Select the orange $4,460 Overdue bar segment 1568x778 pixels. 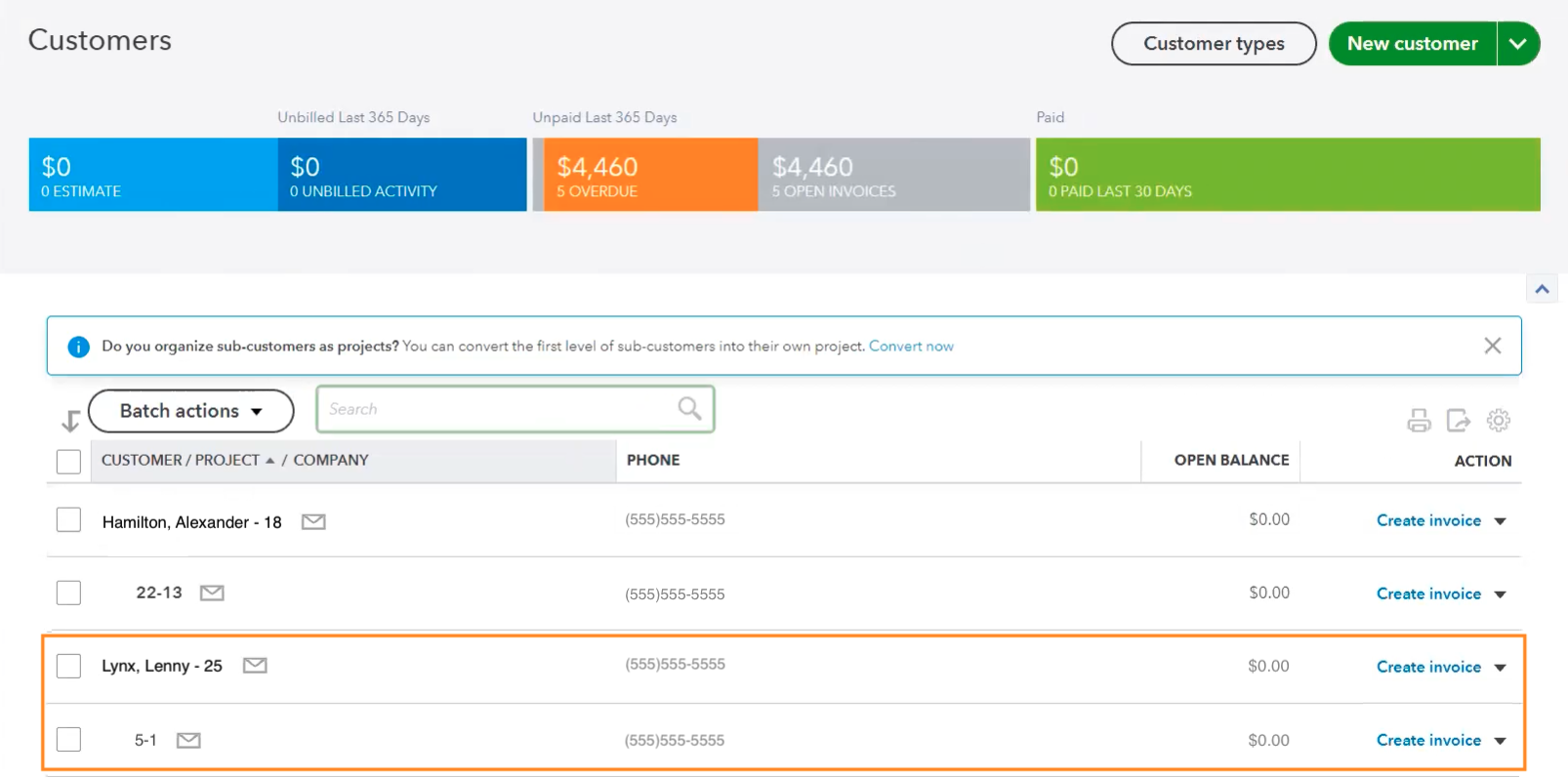pos(650,175)
